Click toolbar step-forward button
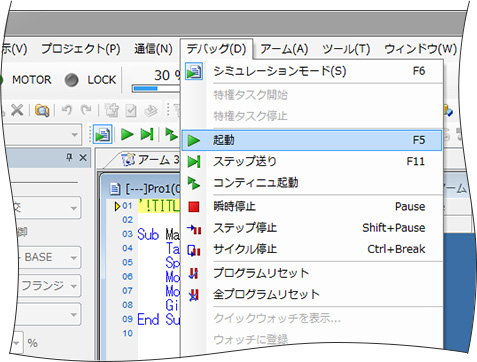Image resolution: width=477 pixels, height=362 pixels. [147, 135]
